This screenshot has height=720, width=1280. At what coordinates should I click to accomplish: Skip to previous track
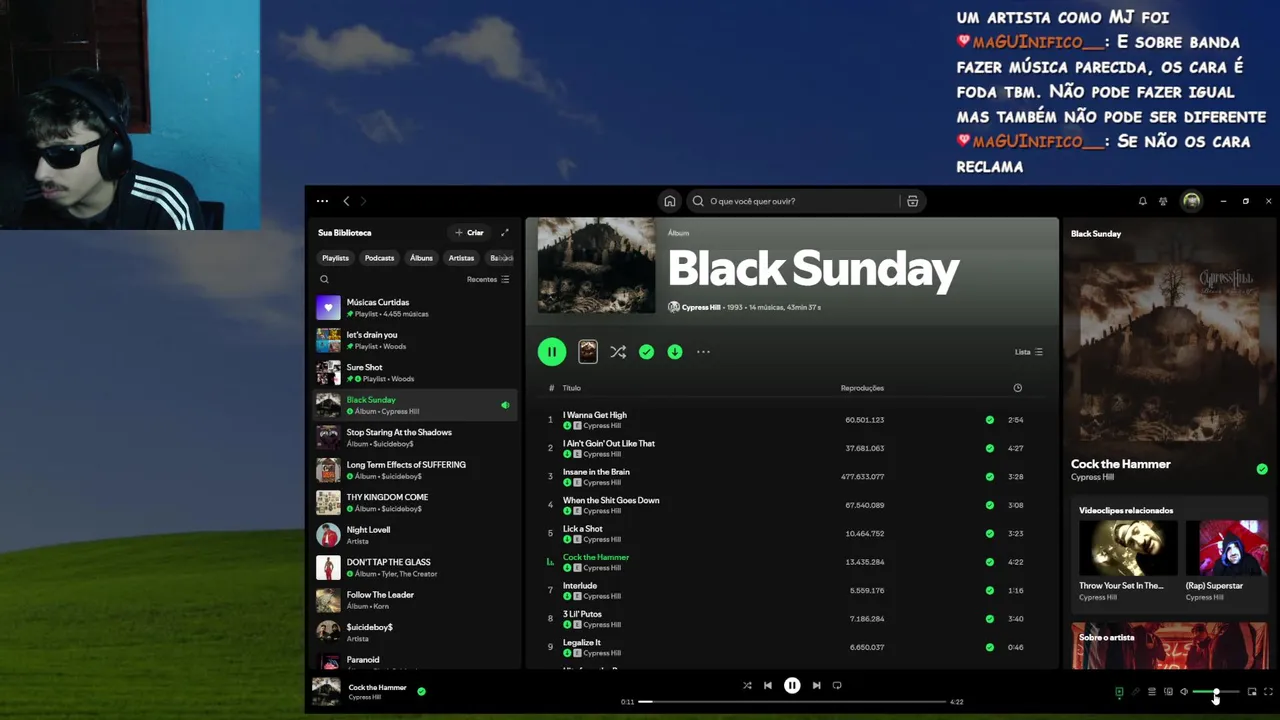coord(768,685)
